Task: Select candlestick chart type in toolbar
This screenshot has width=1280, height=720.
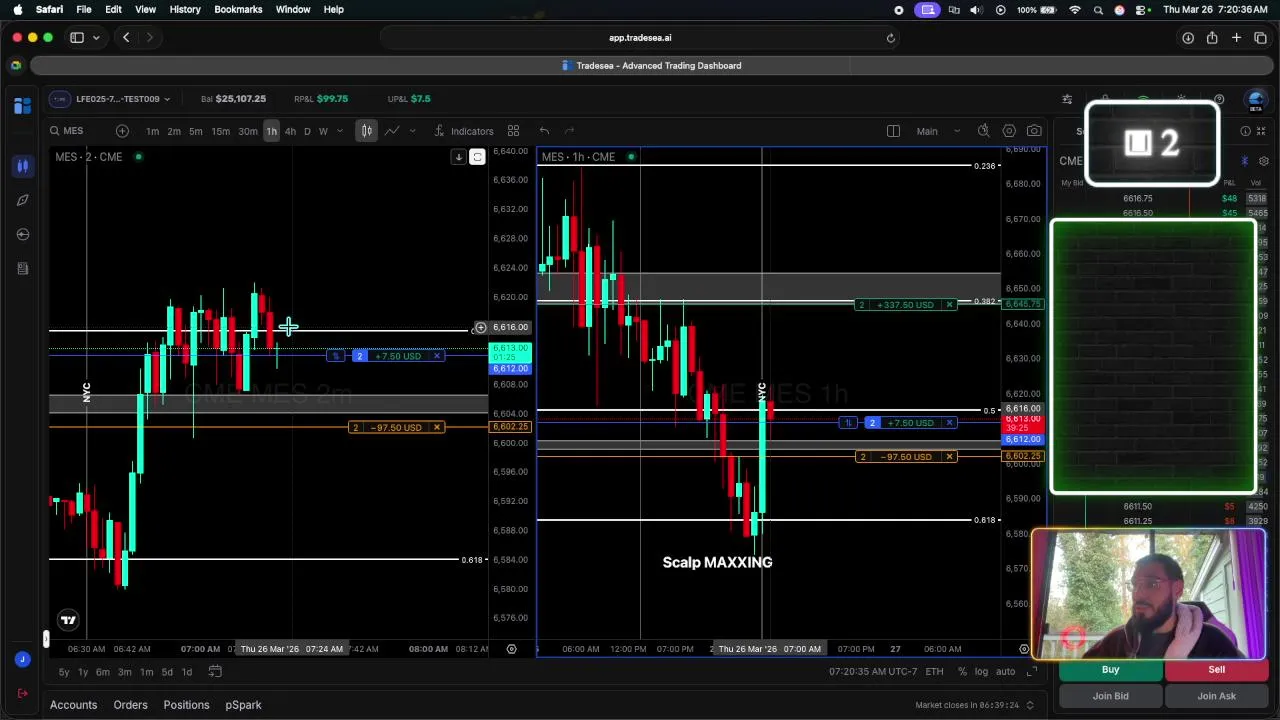Action: [367, 131]
